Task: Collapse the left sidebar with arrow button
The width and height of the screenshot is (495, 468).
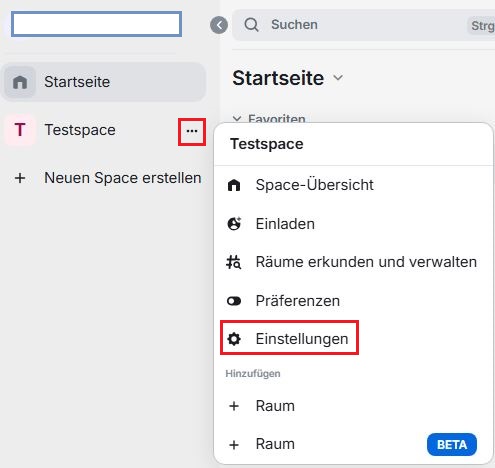Action: click(x=219, y=25)
